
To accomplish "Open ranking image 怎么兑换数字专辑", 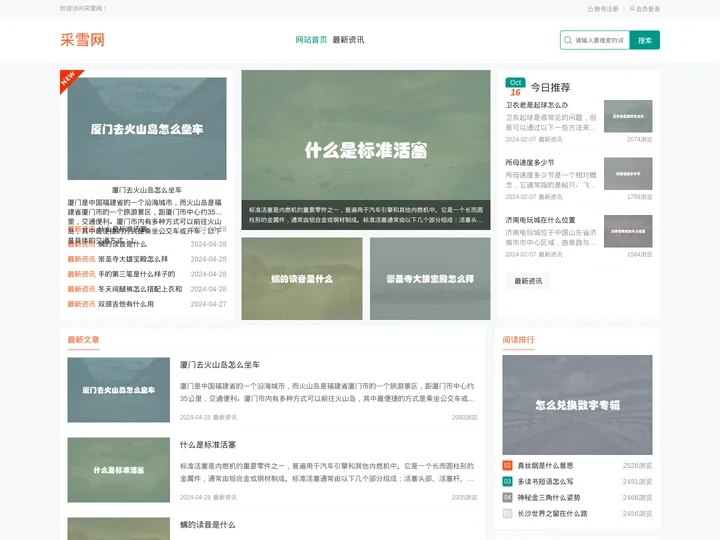I will [577, 405].
